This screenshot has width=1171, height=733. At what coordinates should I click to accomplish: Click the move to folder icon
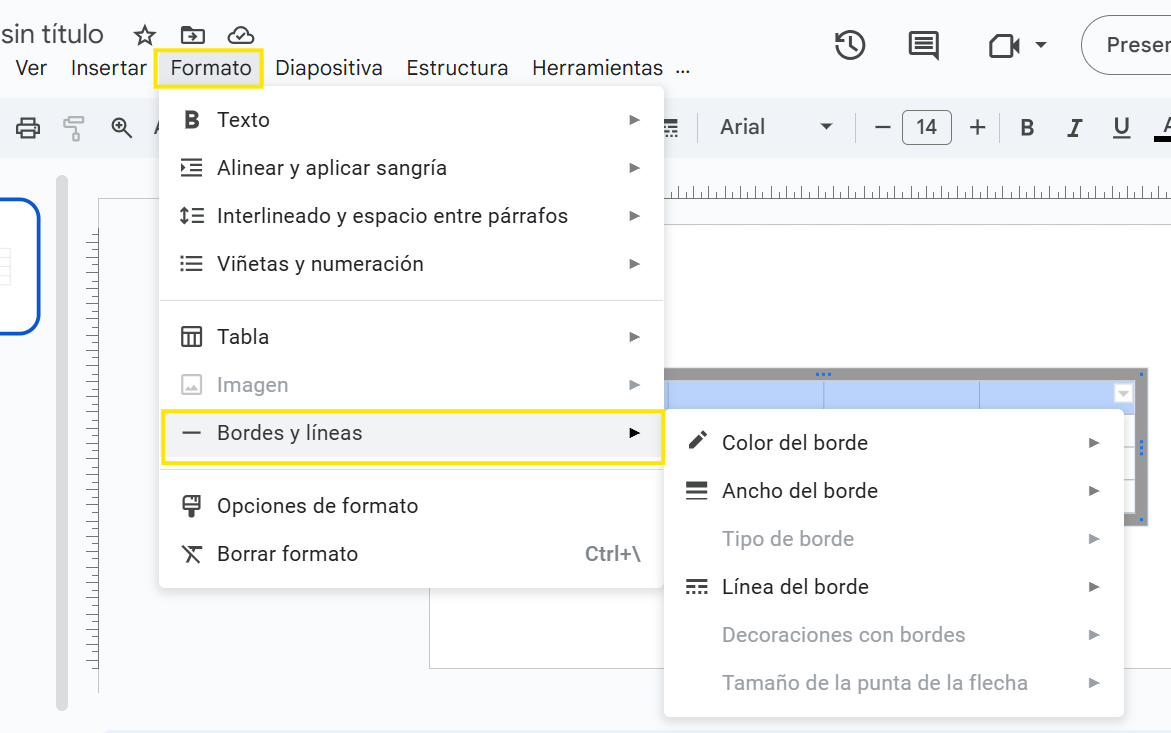[193, 36]
